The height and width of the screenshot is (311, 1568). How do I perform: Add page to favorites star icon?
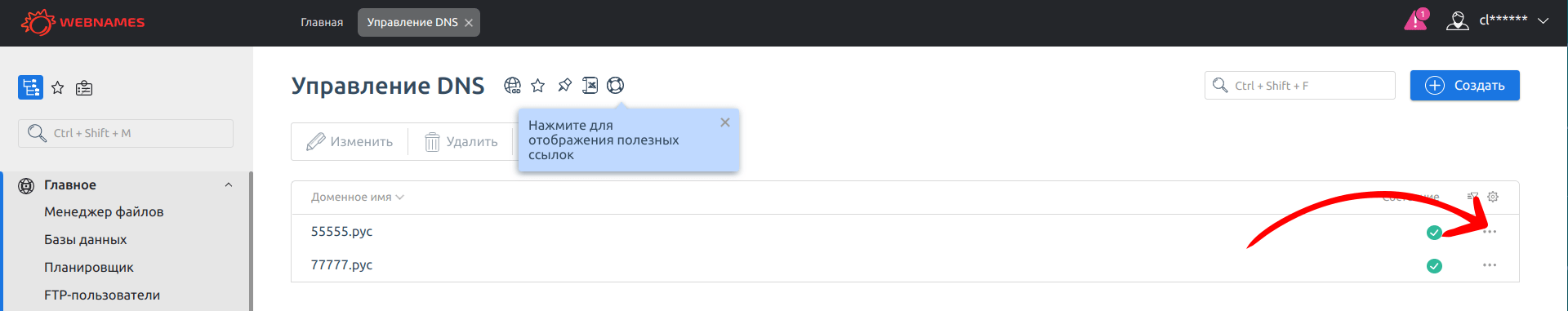pyautogui.click(x=537, y=86)
